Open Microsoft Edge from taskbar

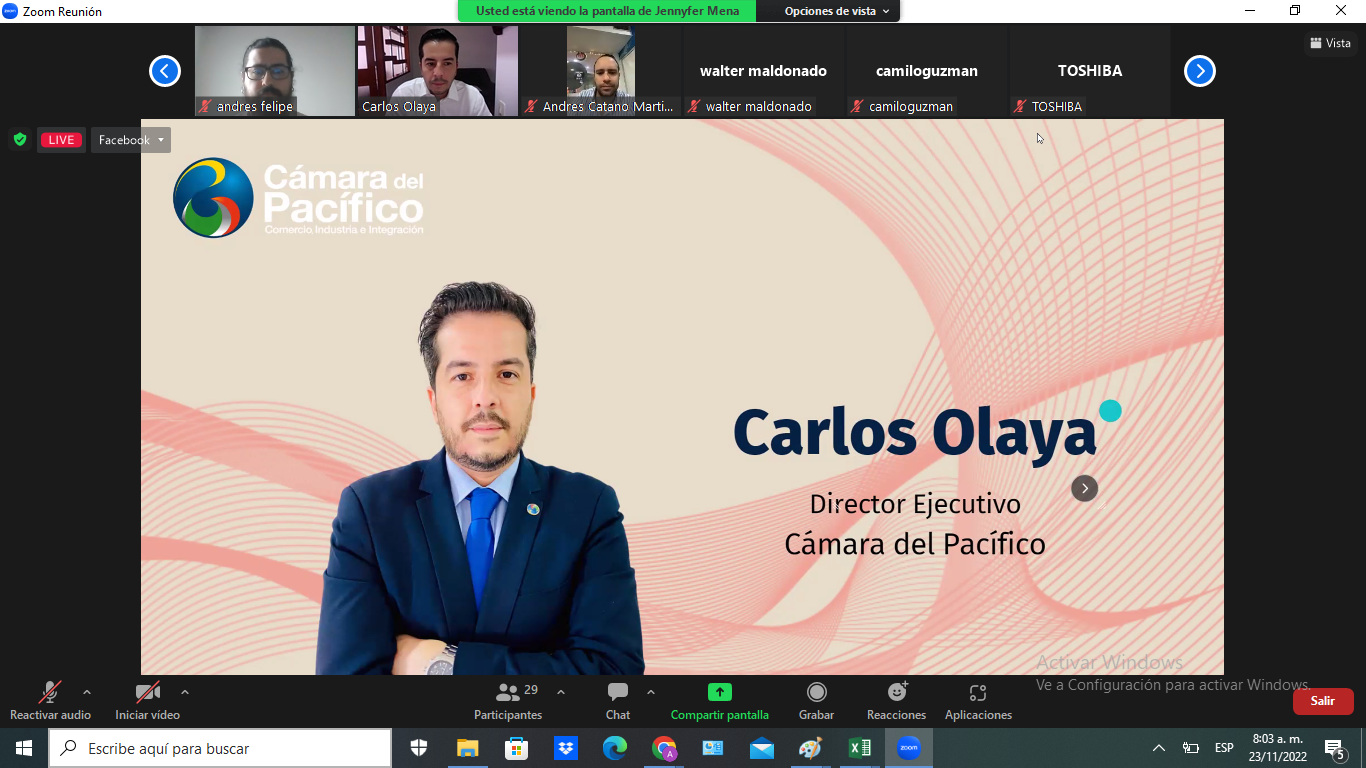coord(614,748)
